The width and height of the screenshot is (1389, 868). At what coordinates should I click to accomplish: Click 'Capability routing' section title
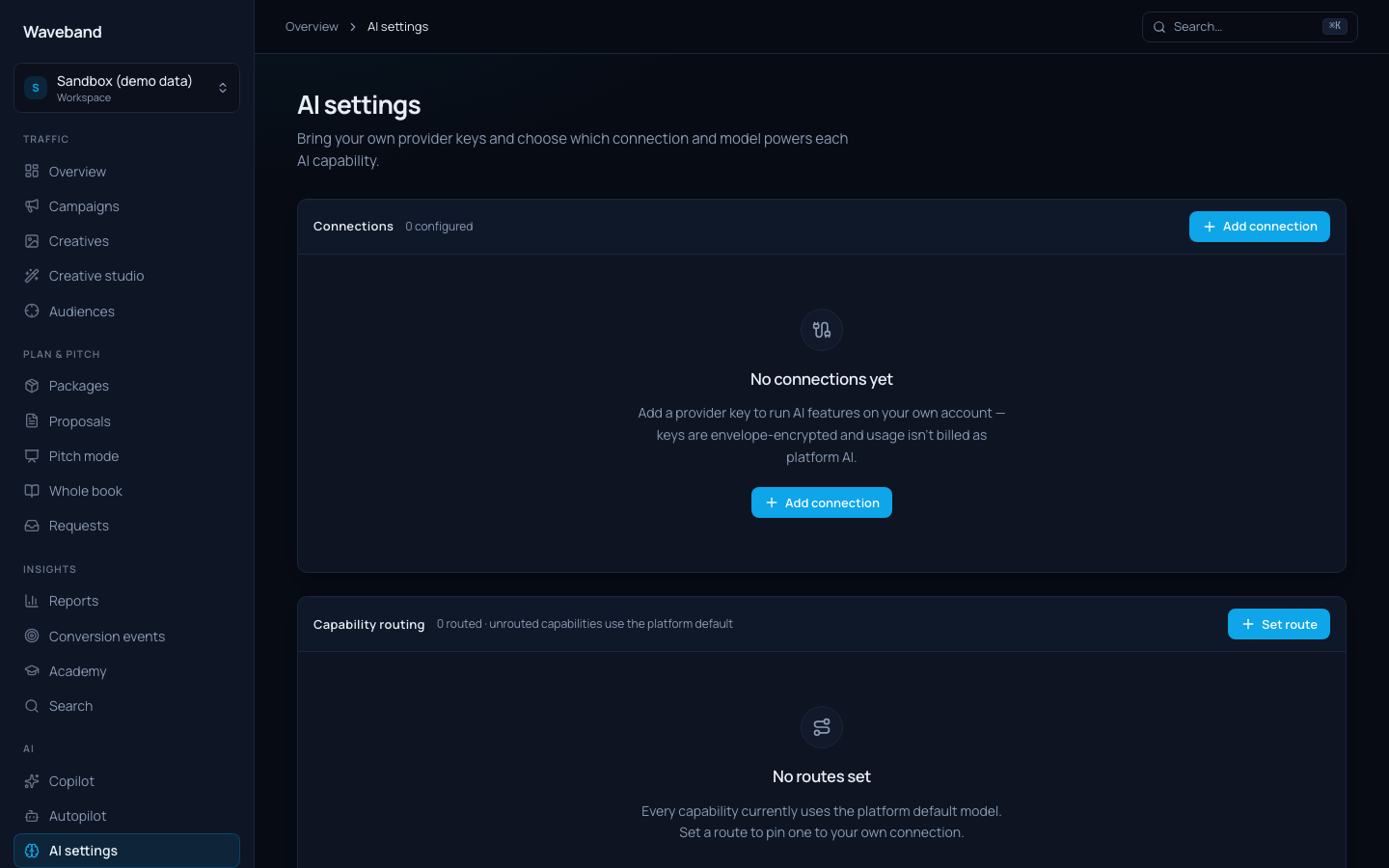point(368,625)
